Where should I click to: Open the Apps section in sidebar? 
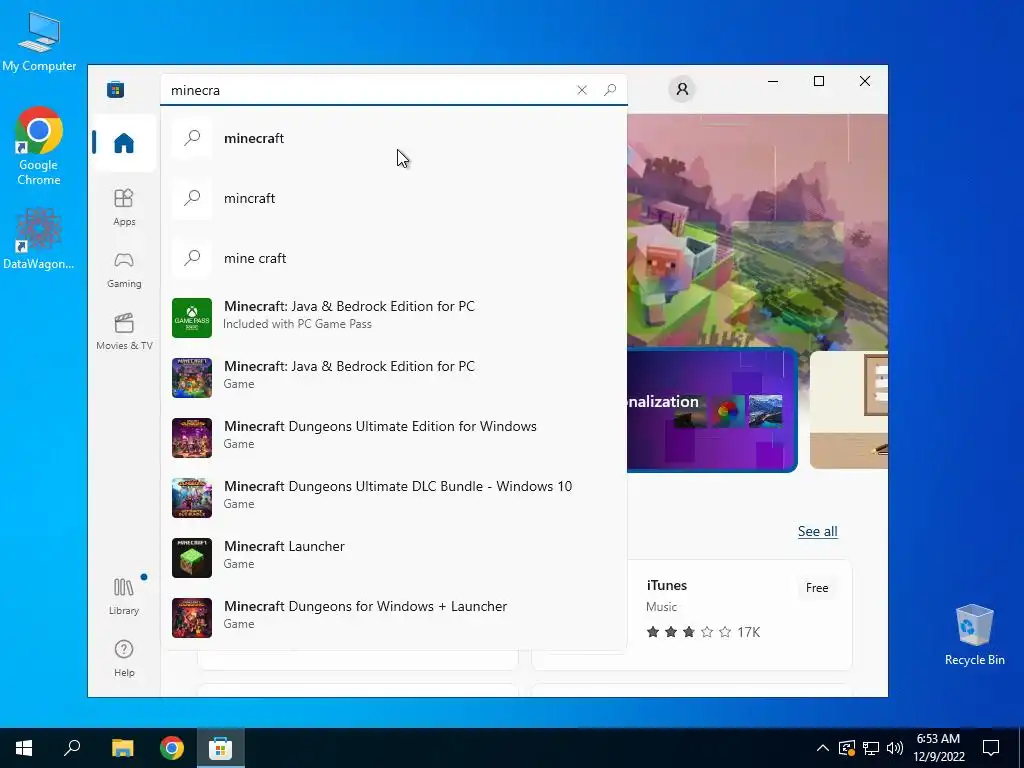tap(123, 207)
